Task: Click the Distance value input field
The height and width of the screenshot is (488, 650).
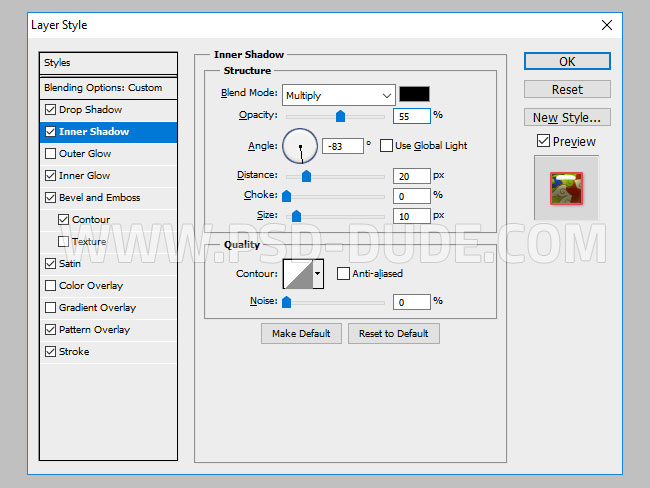Action: click(x=411, y=176)
